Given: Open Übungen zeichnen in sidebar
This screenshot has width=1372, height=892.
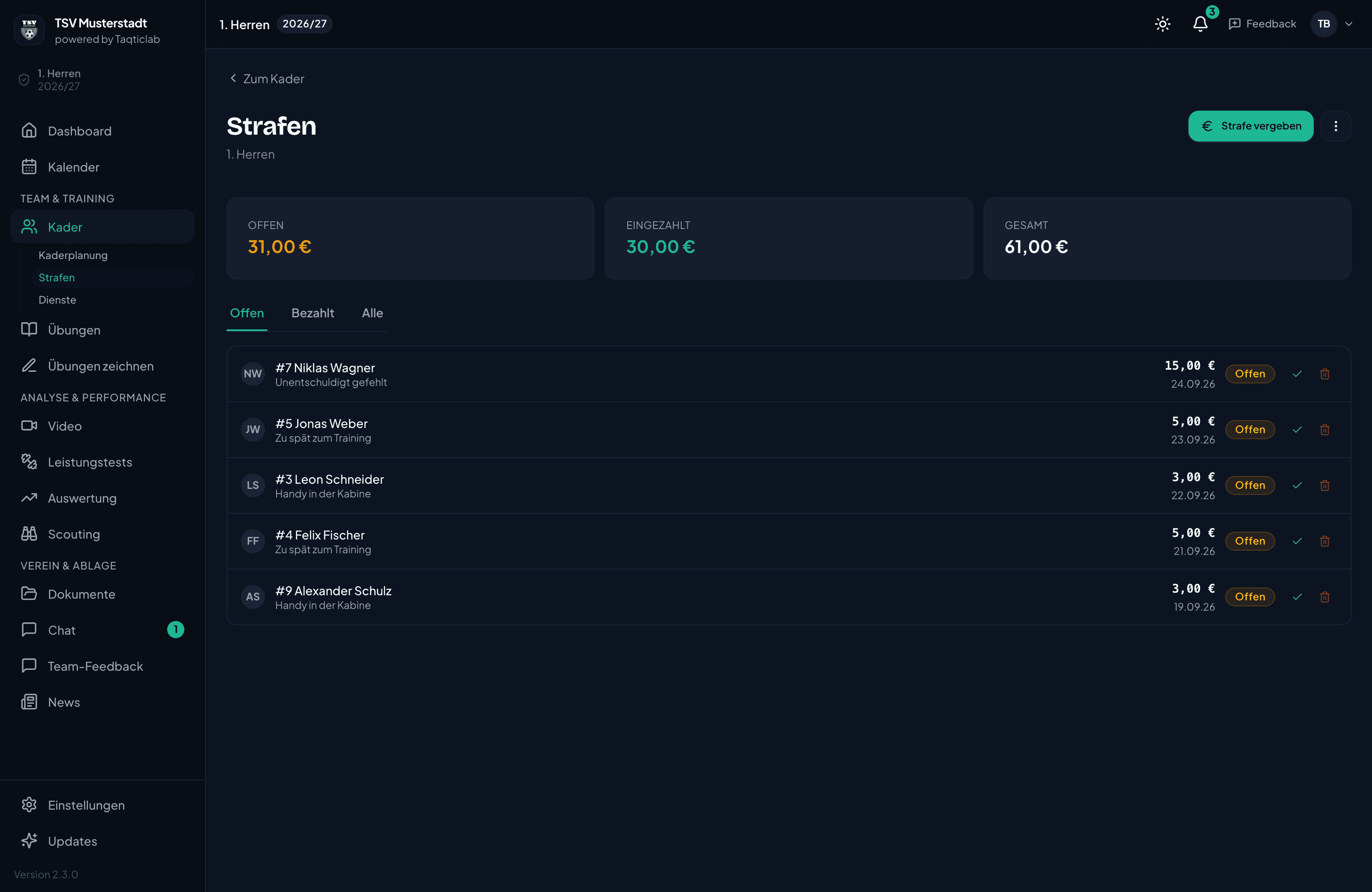Looking at the screenshot, I should (x=102, y=366).
